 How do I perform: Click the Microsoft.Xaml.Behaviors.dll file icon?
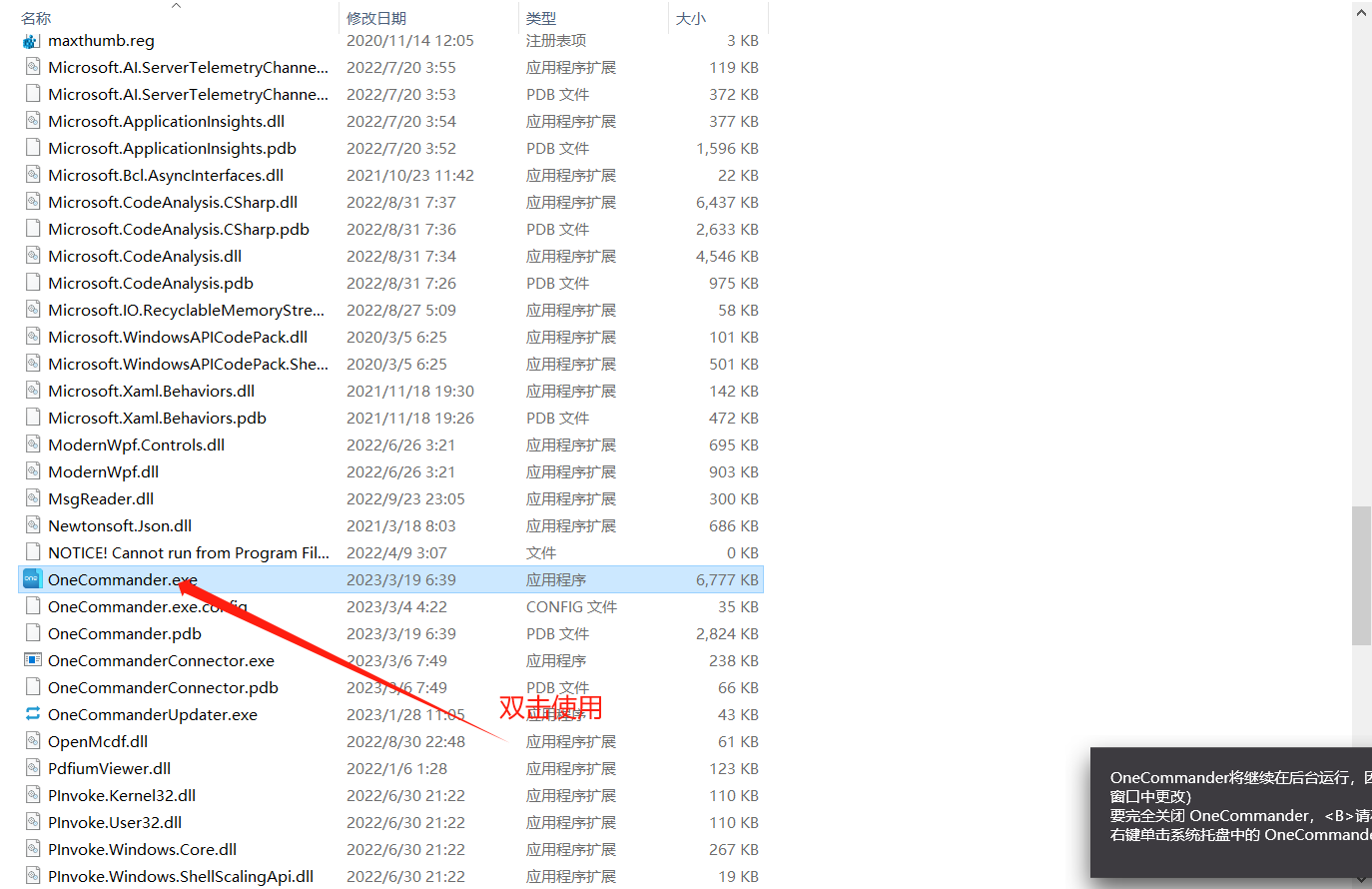coord(32,391)
